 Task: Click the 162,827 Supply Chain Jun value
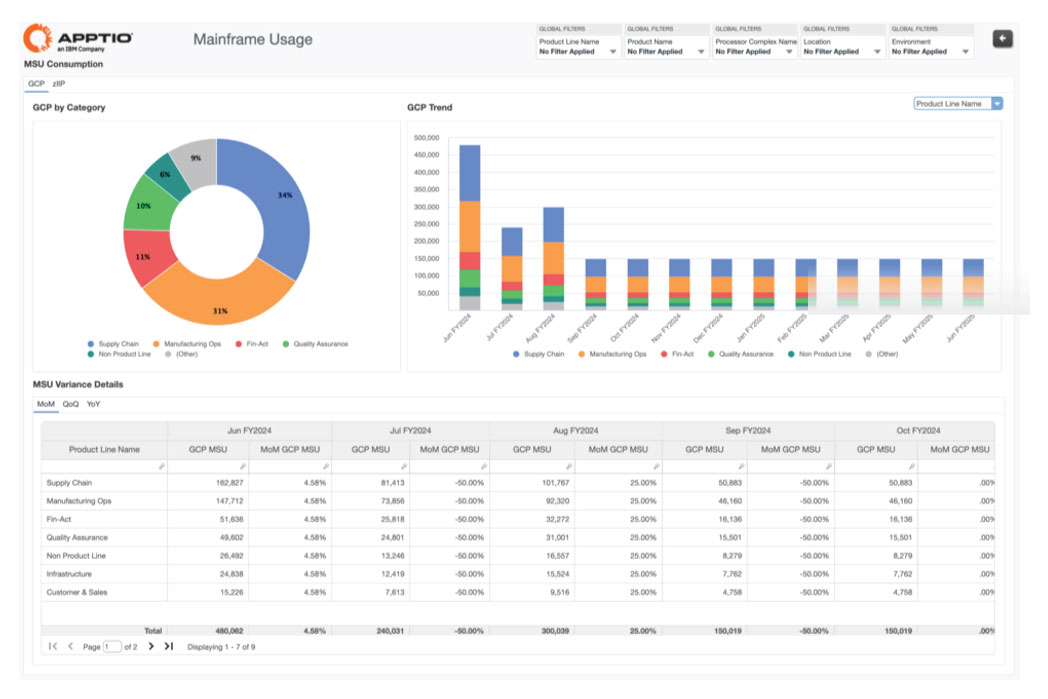(x=230, y=482)
